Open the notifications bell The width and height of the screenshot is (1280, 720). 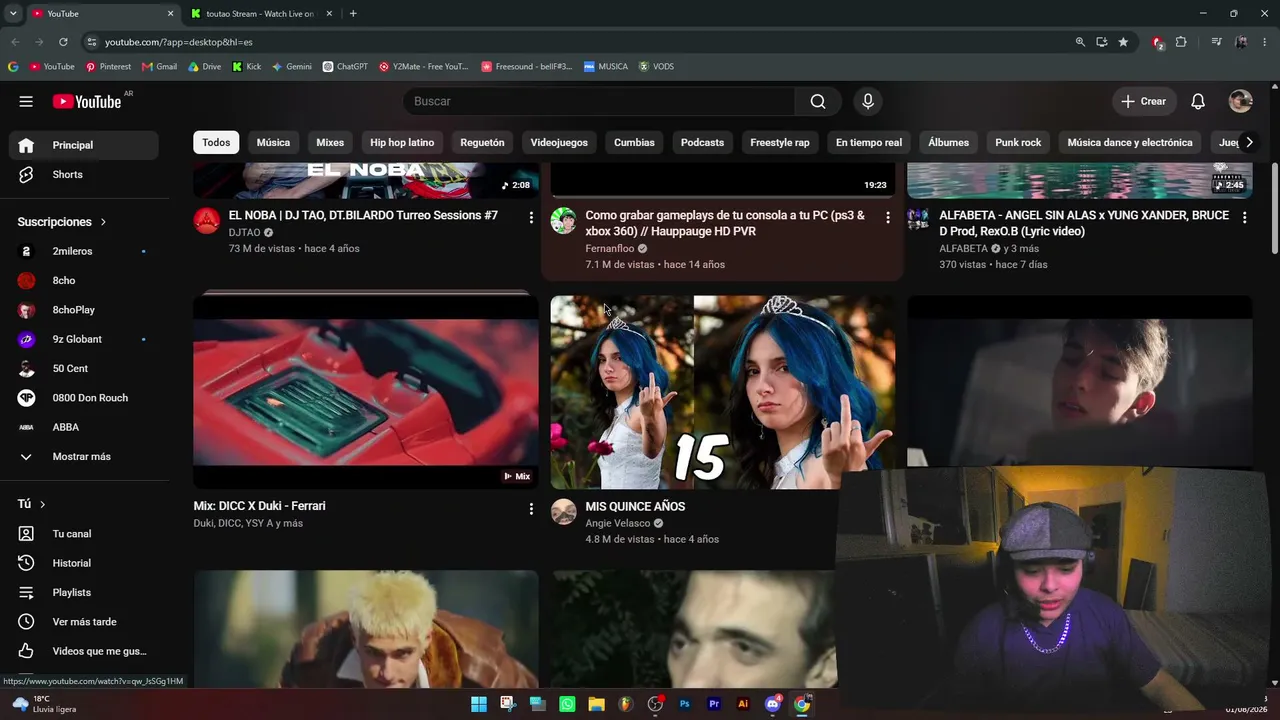tap(1198, 101)
